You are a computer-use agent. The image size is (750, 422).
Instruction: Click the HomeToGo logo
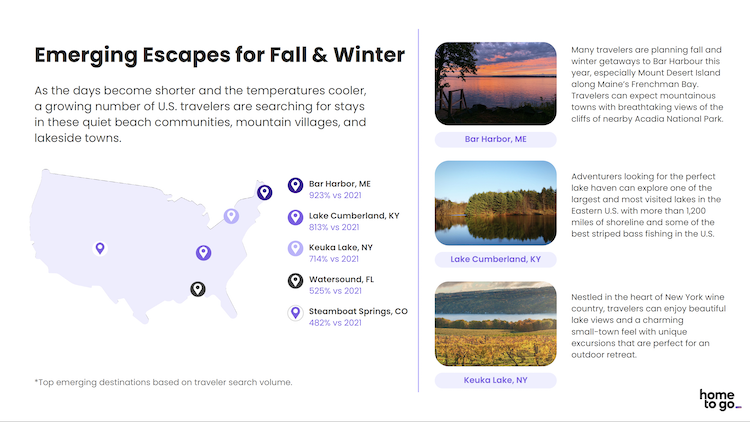(x=719, y=400)
